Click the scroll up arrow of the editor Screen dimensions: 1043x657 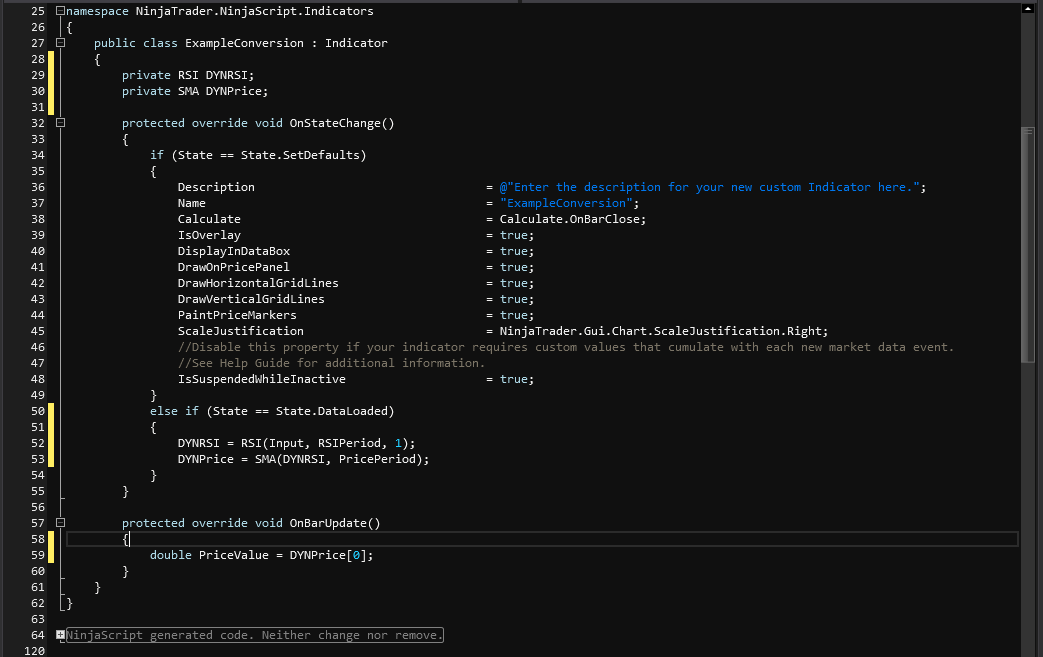[x=1027, y=9]
